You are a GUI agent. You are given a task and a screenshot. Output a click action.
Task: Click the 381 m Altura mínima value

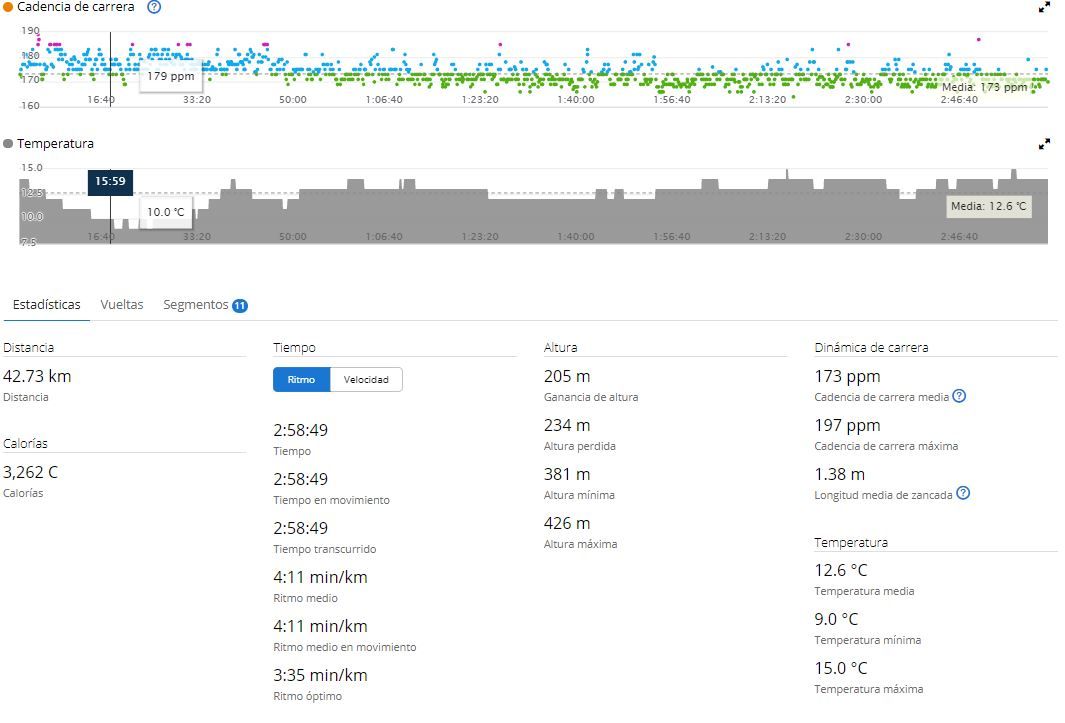566,474
